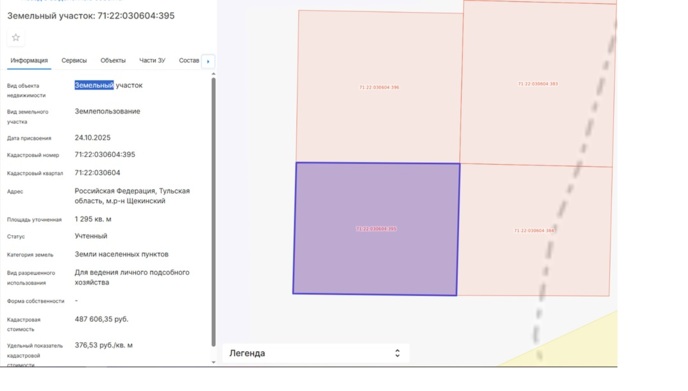The height and width of the screenshot is (391, 688).
Task: Select parcel 71:22:030604:396 on the map
Action: point(379,87)
